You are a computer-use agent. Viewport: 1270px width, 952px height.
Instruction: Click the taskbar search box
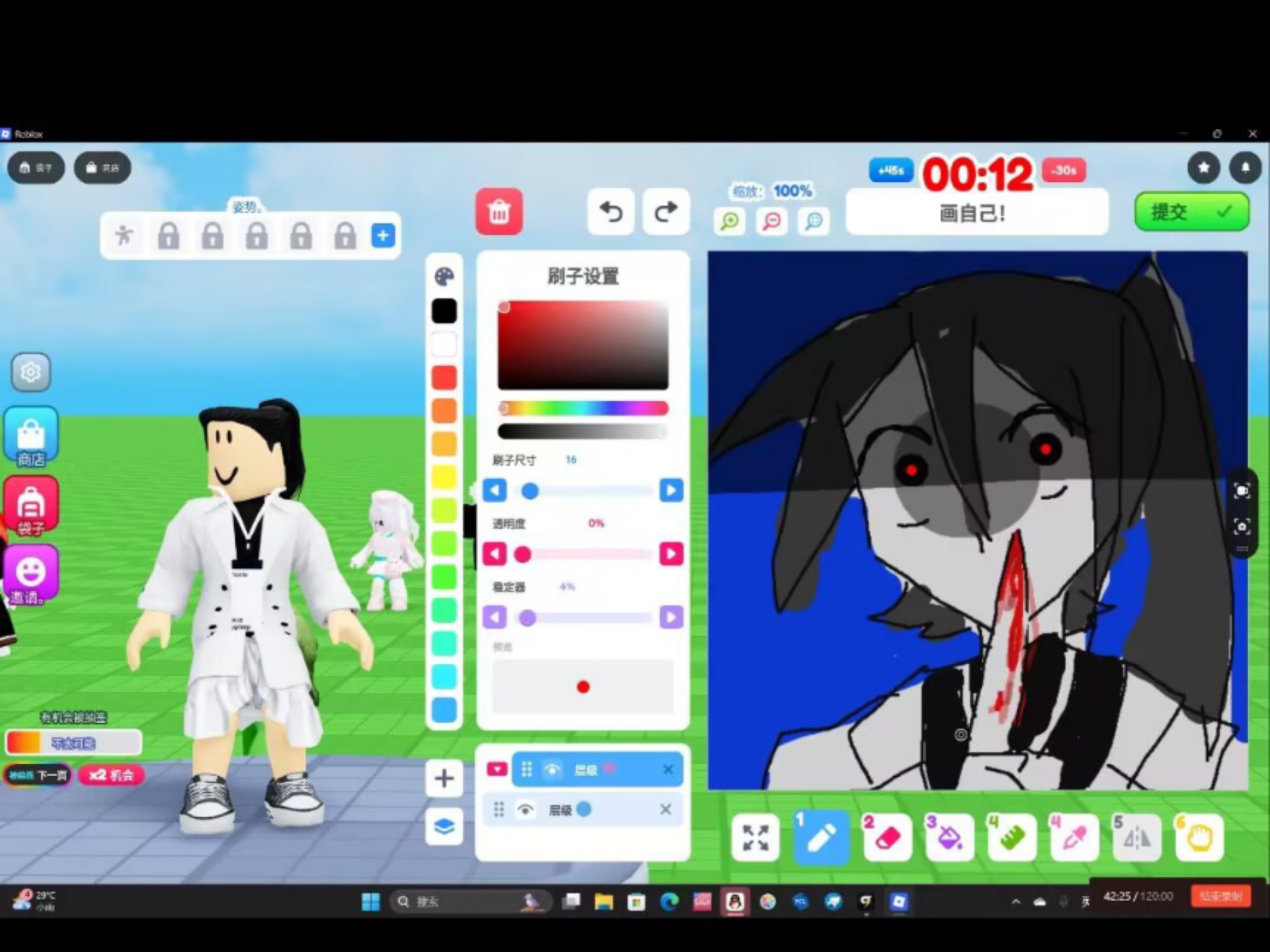point(472,902)
